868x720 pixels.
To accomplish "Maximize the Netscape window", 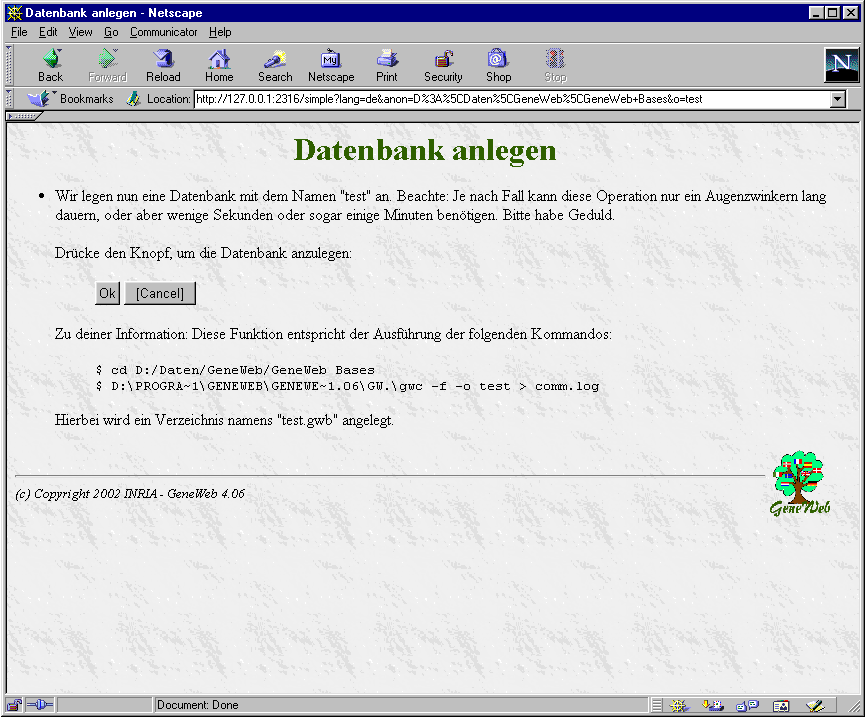I will [832, 13].
